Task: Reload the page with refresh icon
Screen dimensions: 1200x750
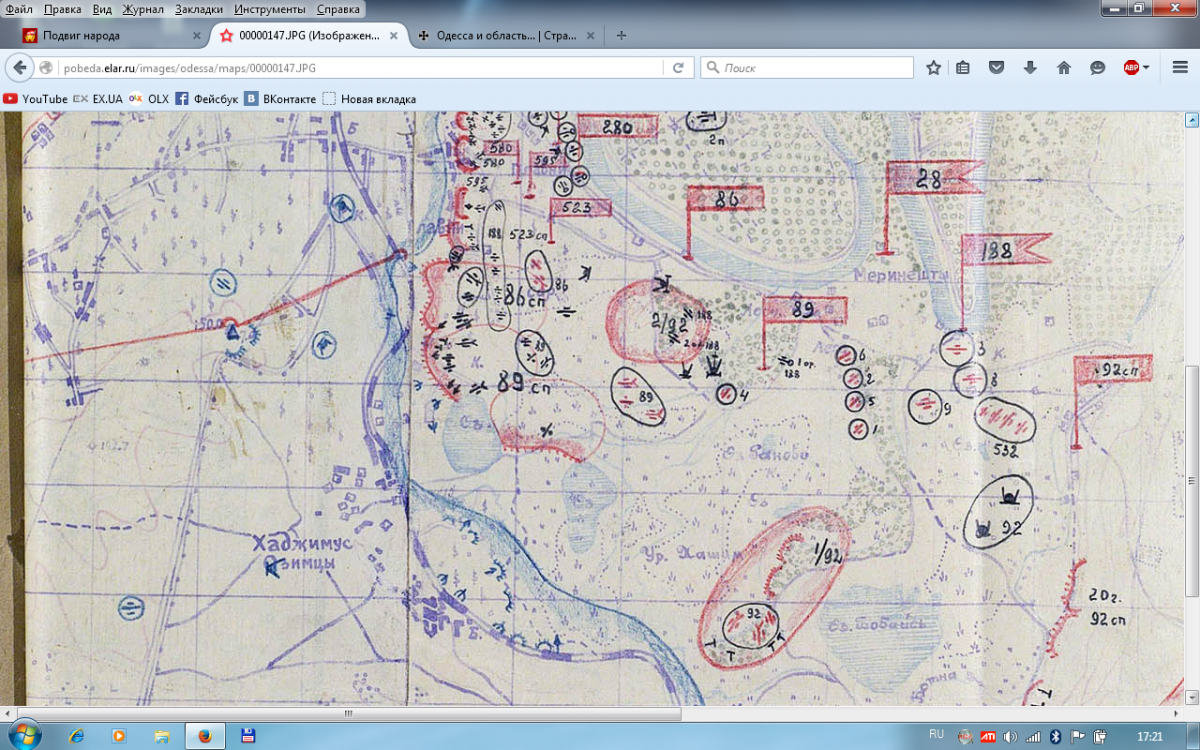Action: (678, 68)
